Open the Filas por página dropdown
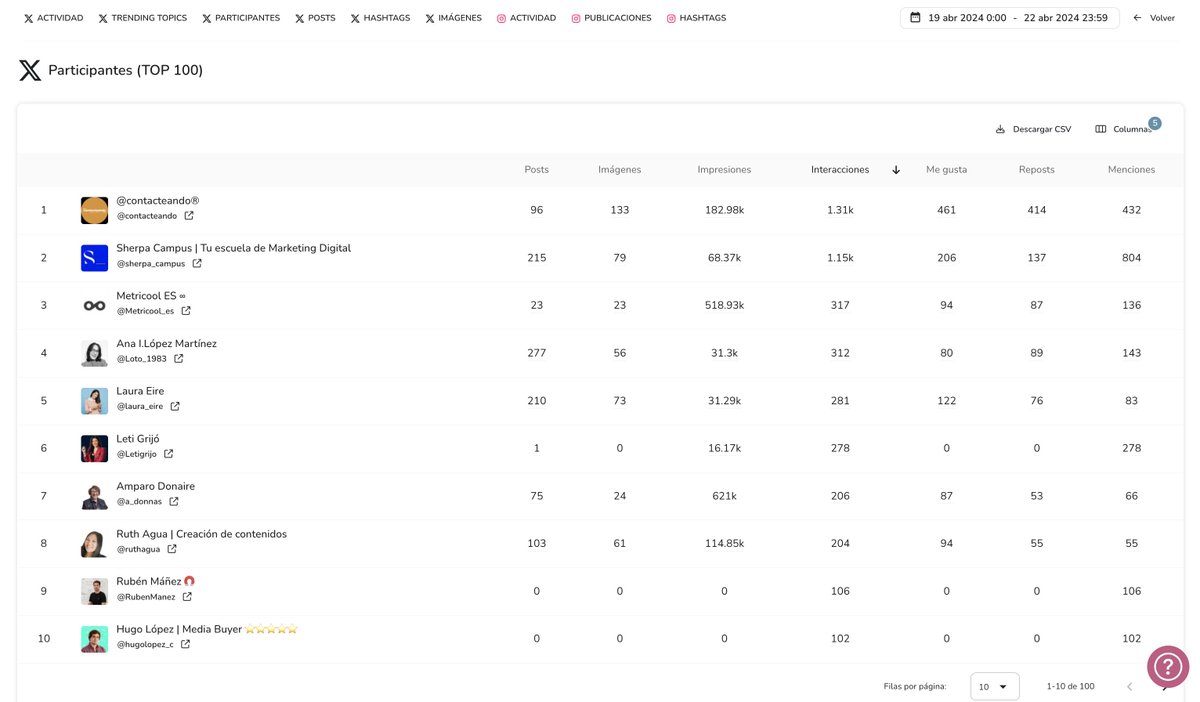The image size is (1200, 702). click(x=993, y=687)
